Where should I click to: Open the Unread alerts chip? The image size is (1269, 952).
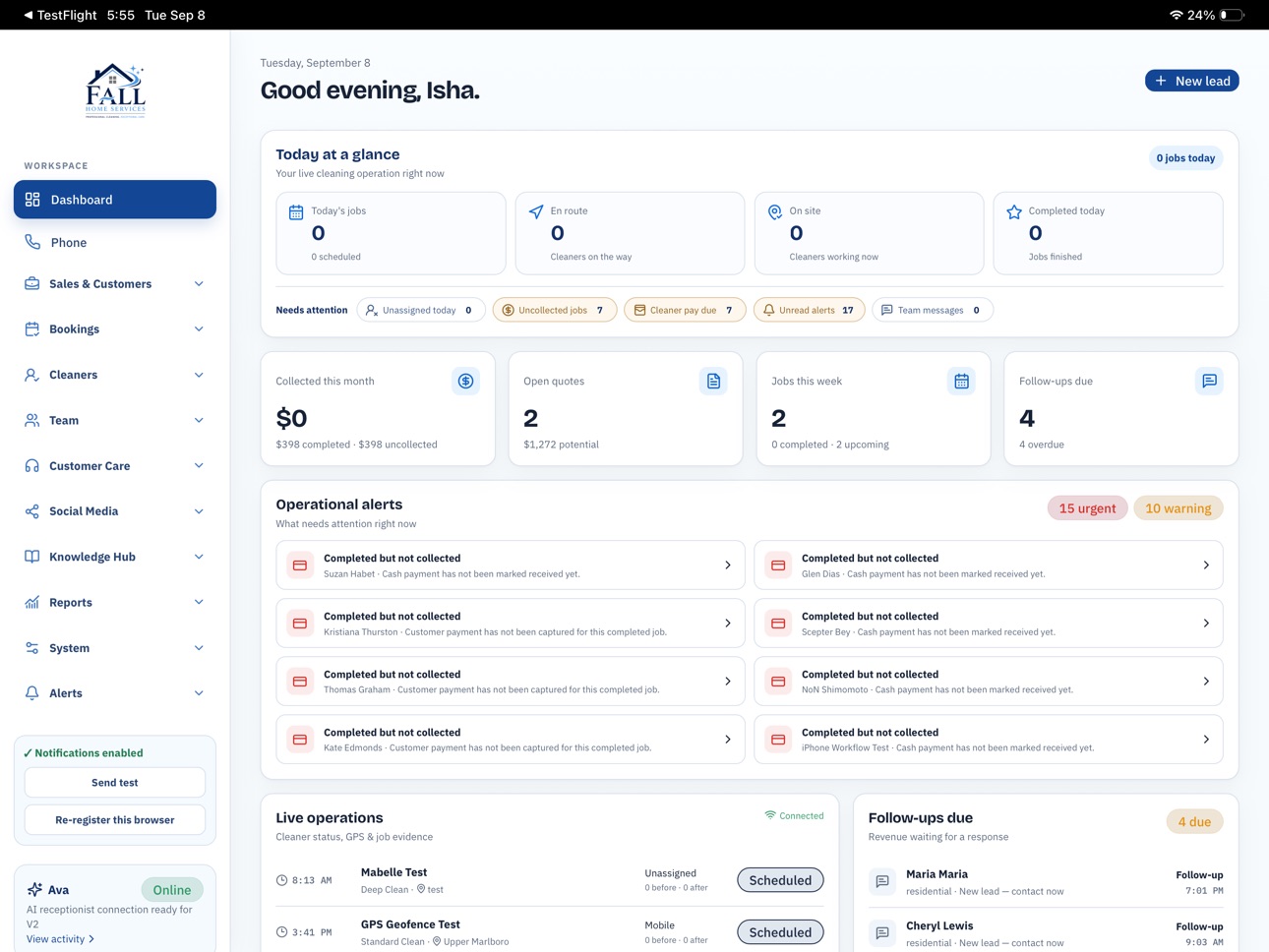pyautogui.click(x=810, y=310)
